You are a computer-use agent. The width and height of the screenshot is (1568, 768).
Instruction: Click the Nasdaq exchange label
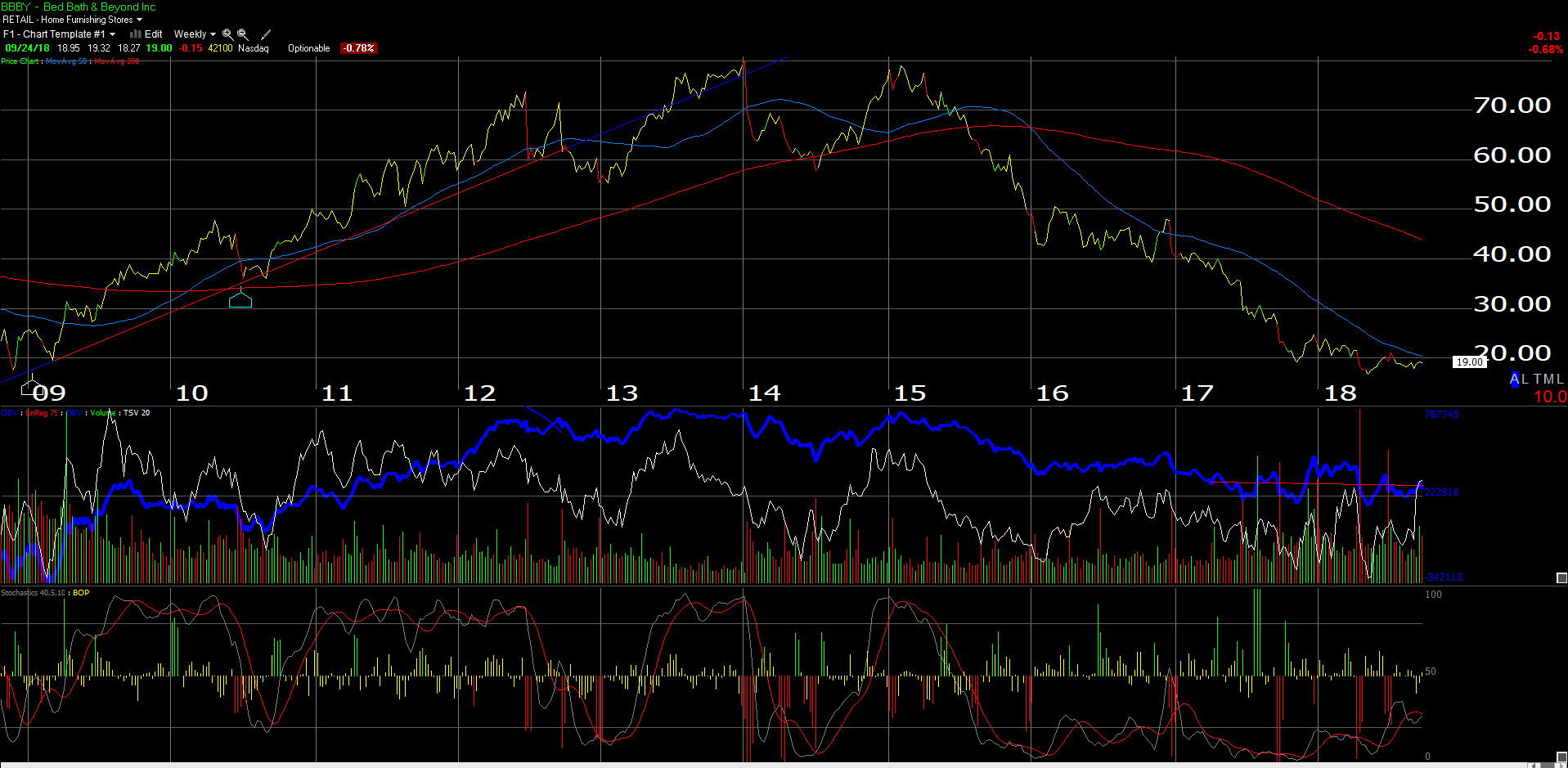[254, 48]
